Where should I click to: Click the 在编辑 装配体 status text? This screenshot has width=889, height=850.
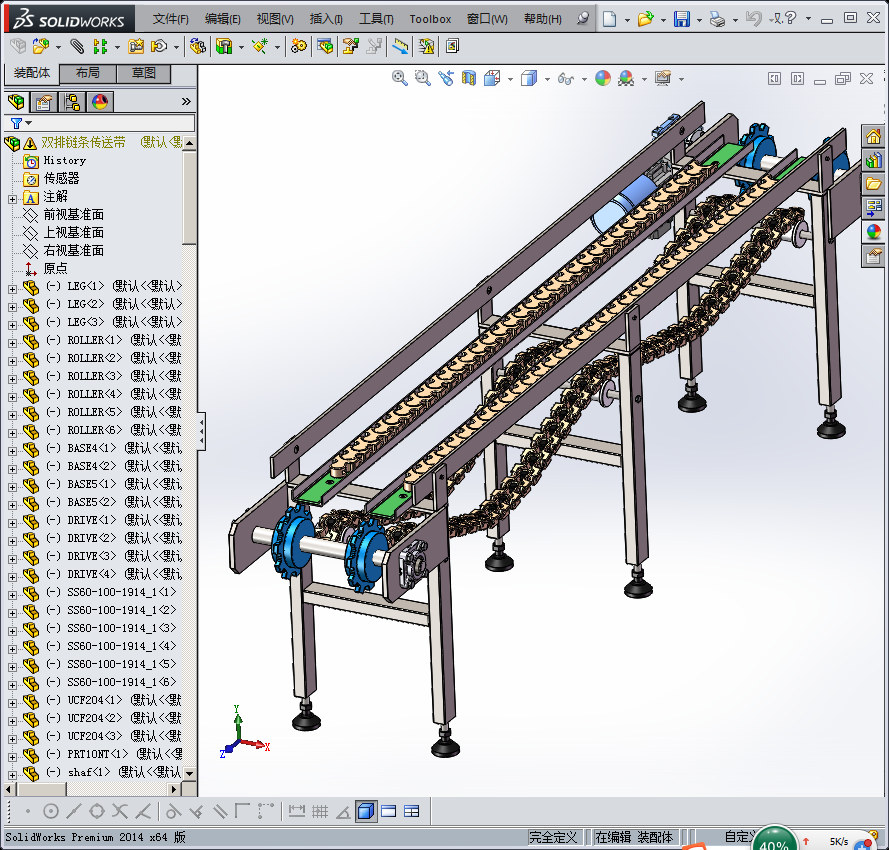pos(634,837)
